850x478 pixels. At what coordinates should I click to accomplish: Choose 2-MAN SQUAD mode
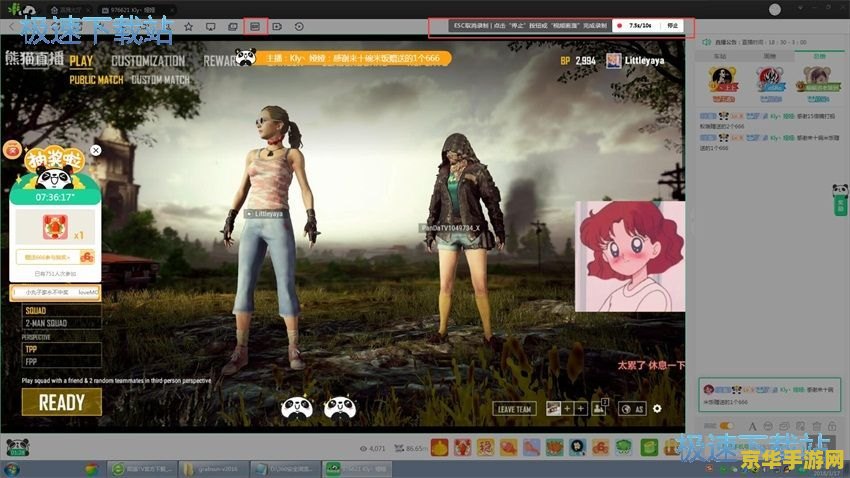[62, 323]
